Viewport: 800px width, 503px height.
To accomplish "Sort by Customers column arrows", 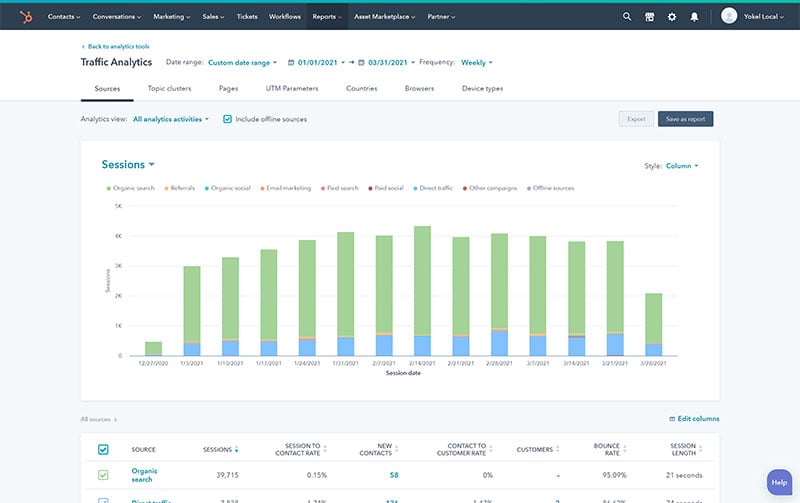I will [558, 449].
